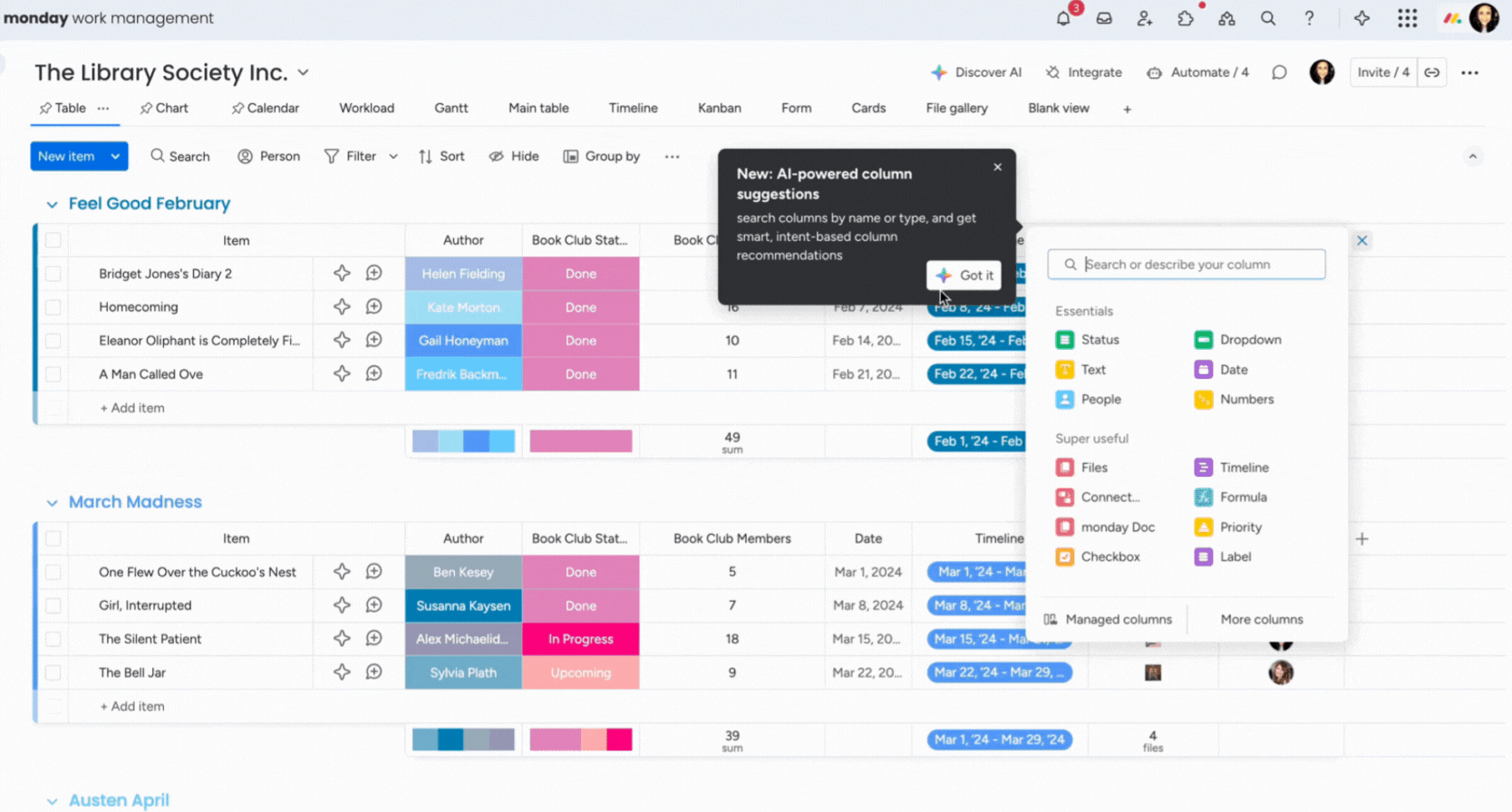The height and width of the screenshot is (812, 1512).
Task: Click the Invite / 4 button
Action: [x=1383, y=72]
